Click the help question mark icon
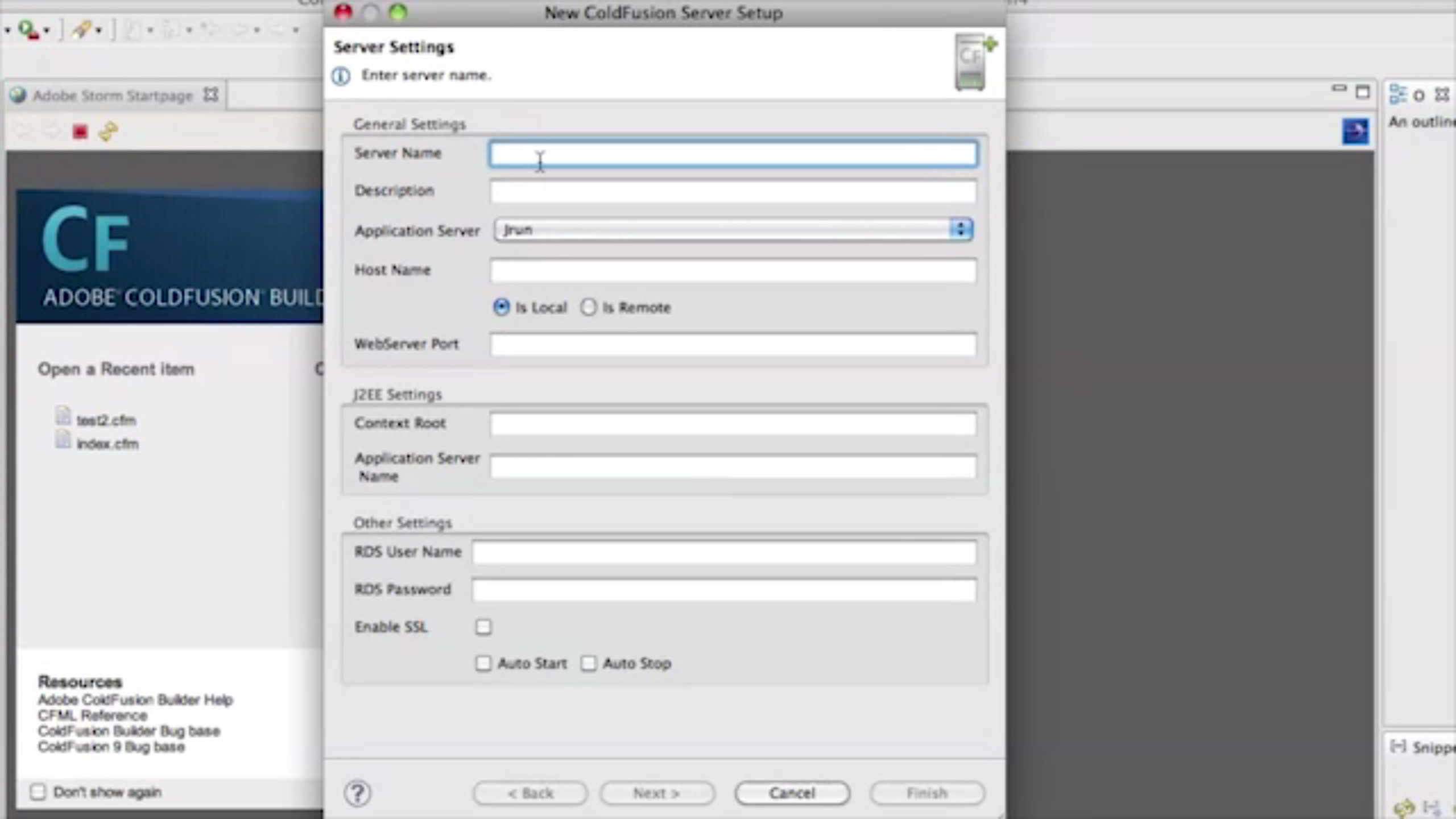Viewport: 1456px width, 819px height. (358, 793)
